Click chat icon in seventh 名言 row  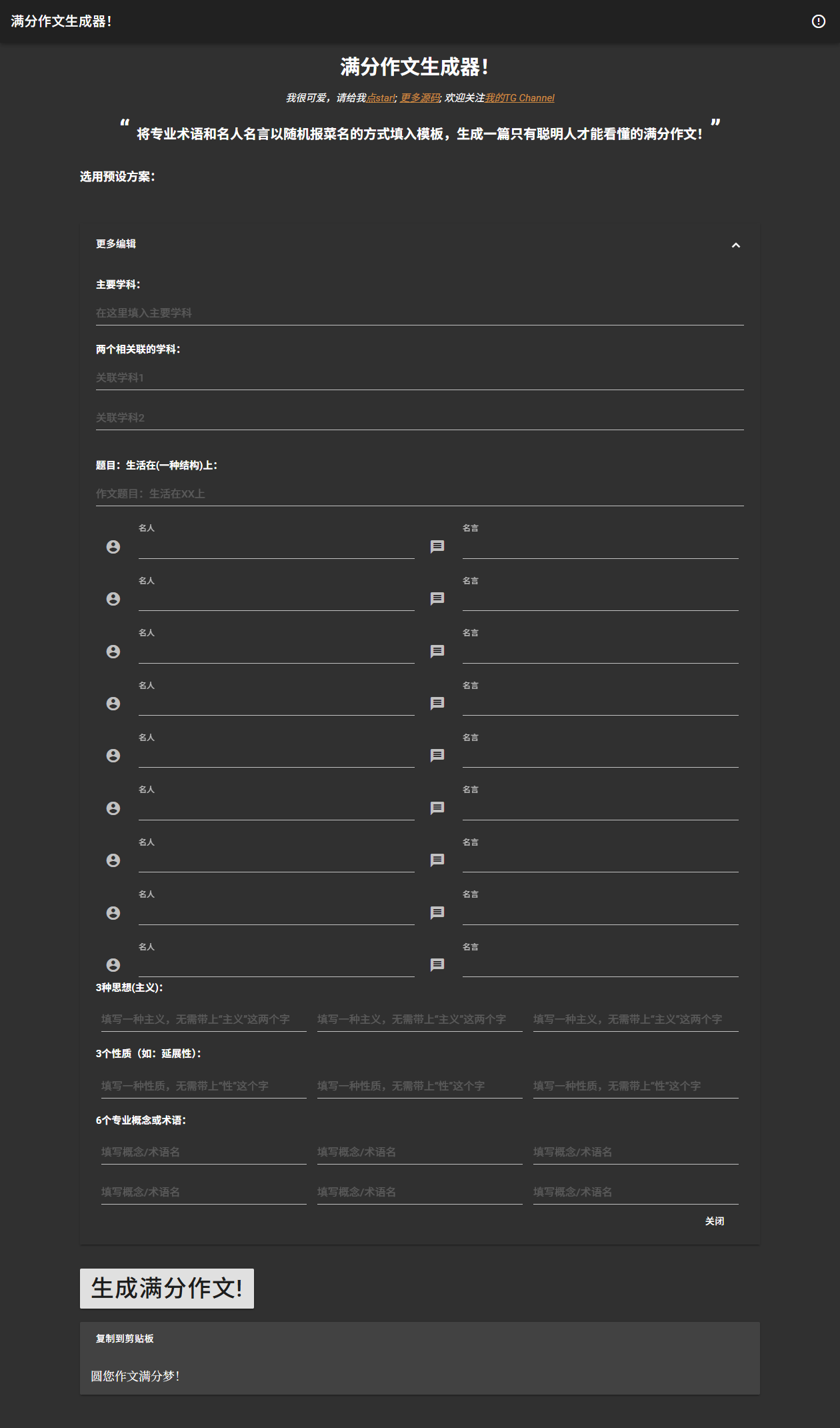(x=437, y=860)
